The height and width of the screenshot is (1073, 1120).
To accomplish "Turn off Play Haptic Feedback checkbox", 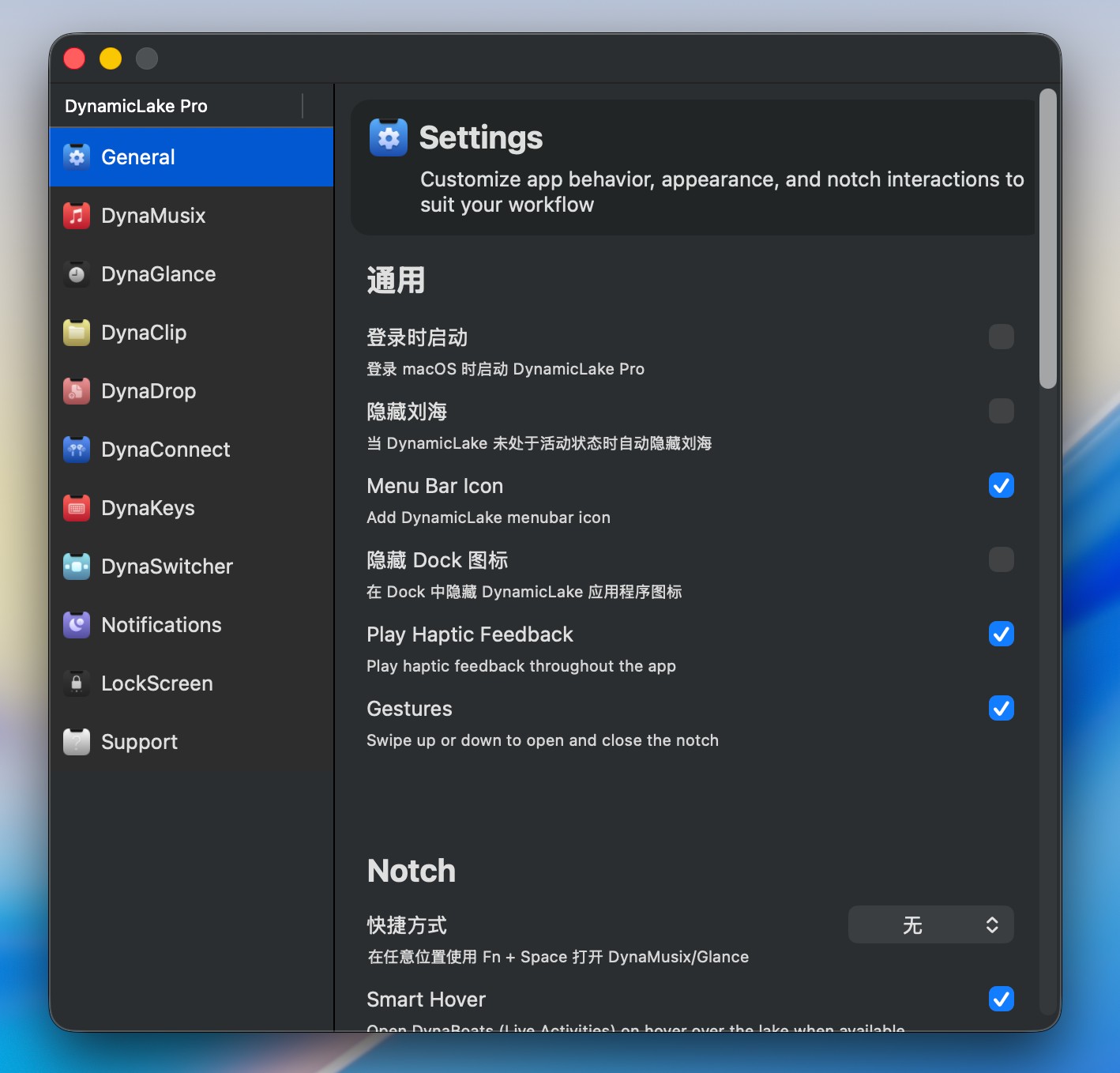I will point(1001,634).
